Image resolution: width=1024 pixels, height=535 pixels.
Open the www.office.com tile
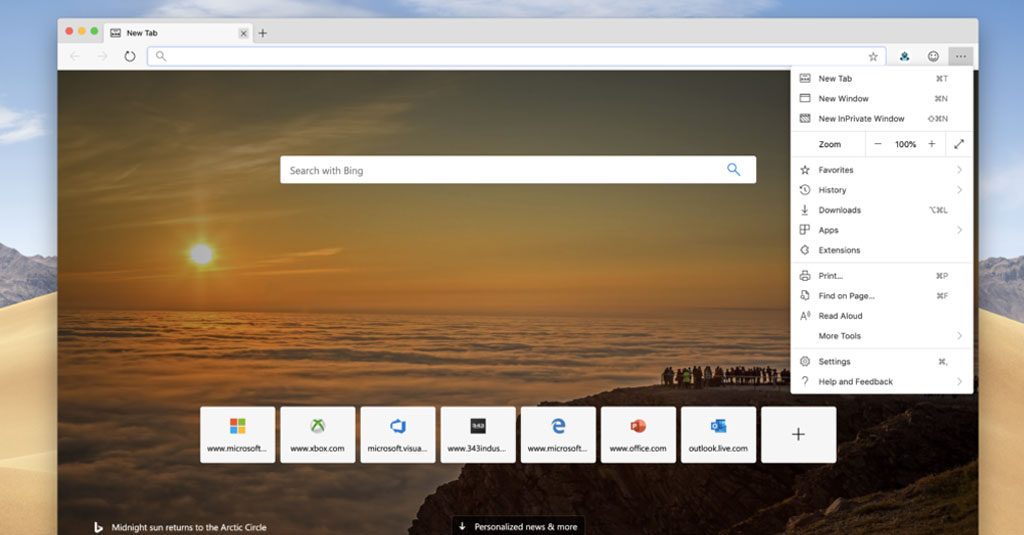(x=638, y=434)
